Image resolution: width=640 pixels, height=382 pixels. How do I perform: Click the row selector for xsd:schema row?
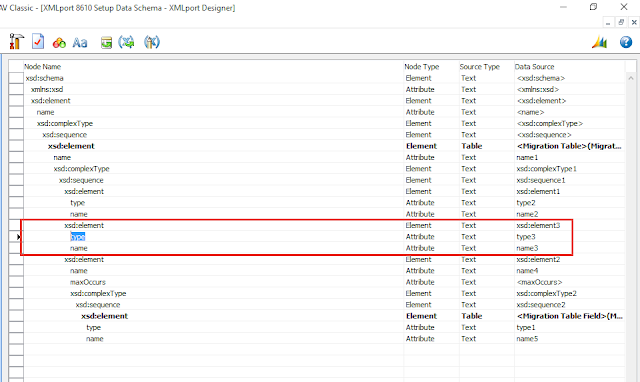point(16,78)
